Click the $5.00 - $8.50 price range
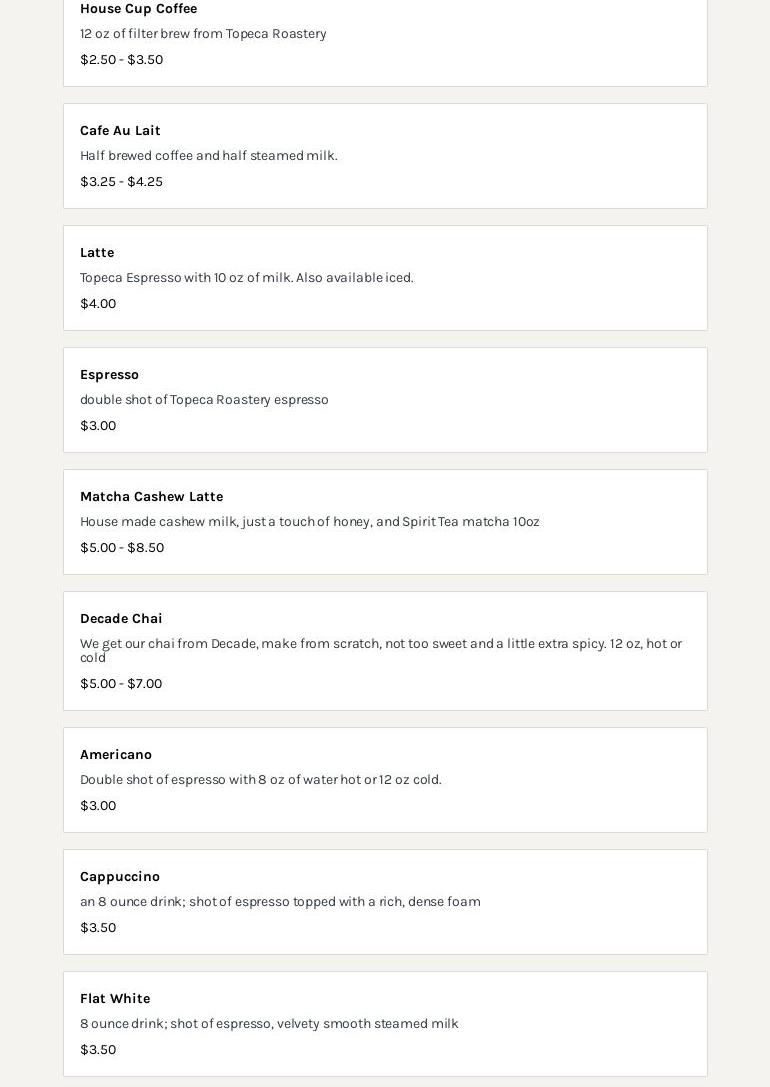The image size is (770, 1087). [122, 548]
